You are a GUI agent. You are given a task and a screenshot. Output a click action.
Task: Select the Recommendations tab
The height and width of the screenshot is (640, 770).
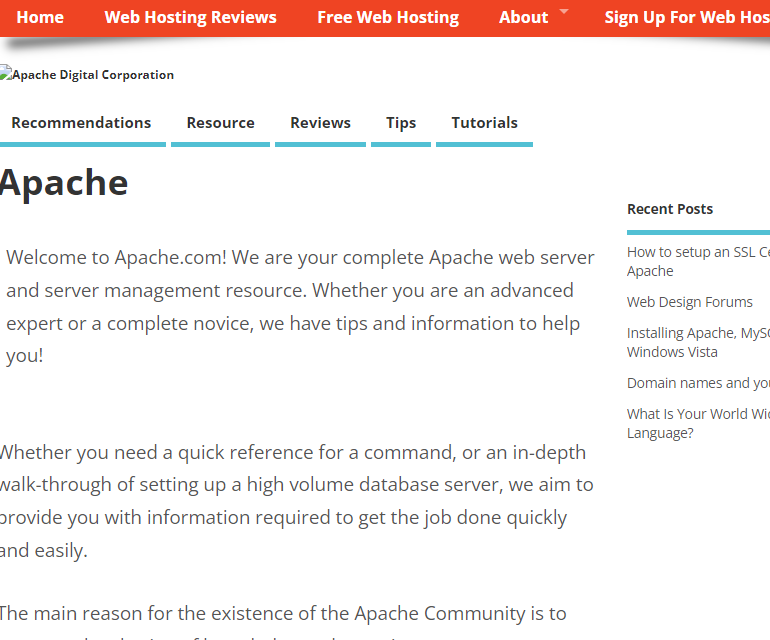(81, 123)
